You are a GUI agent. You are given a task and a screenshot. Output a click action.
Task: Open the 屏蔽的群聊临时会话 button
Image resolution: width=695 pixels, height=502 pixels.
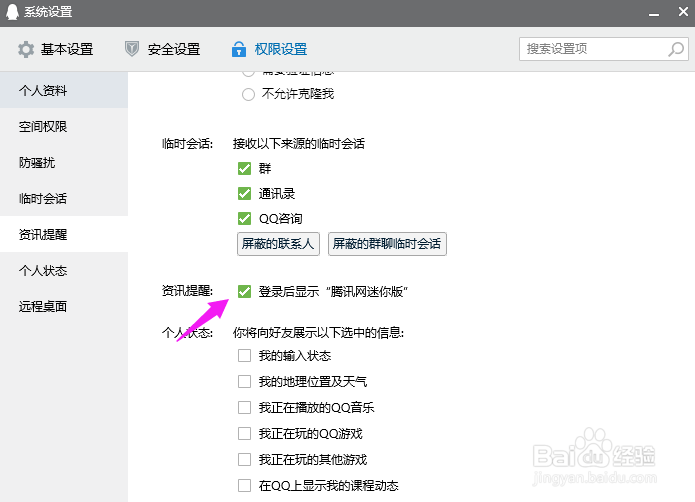387,244
